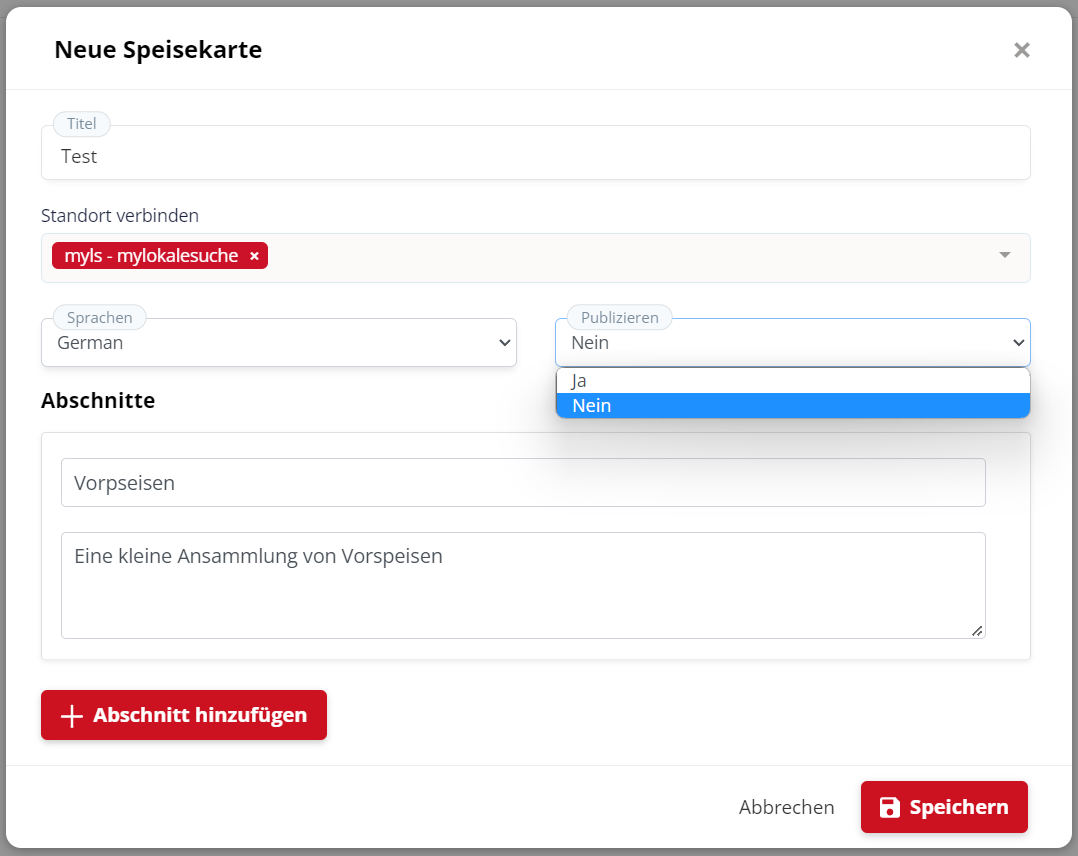Open the Sprachen dropdown chevron

coord(504,343)
